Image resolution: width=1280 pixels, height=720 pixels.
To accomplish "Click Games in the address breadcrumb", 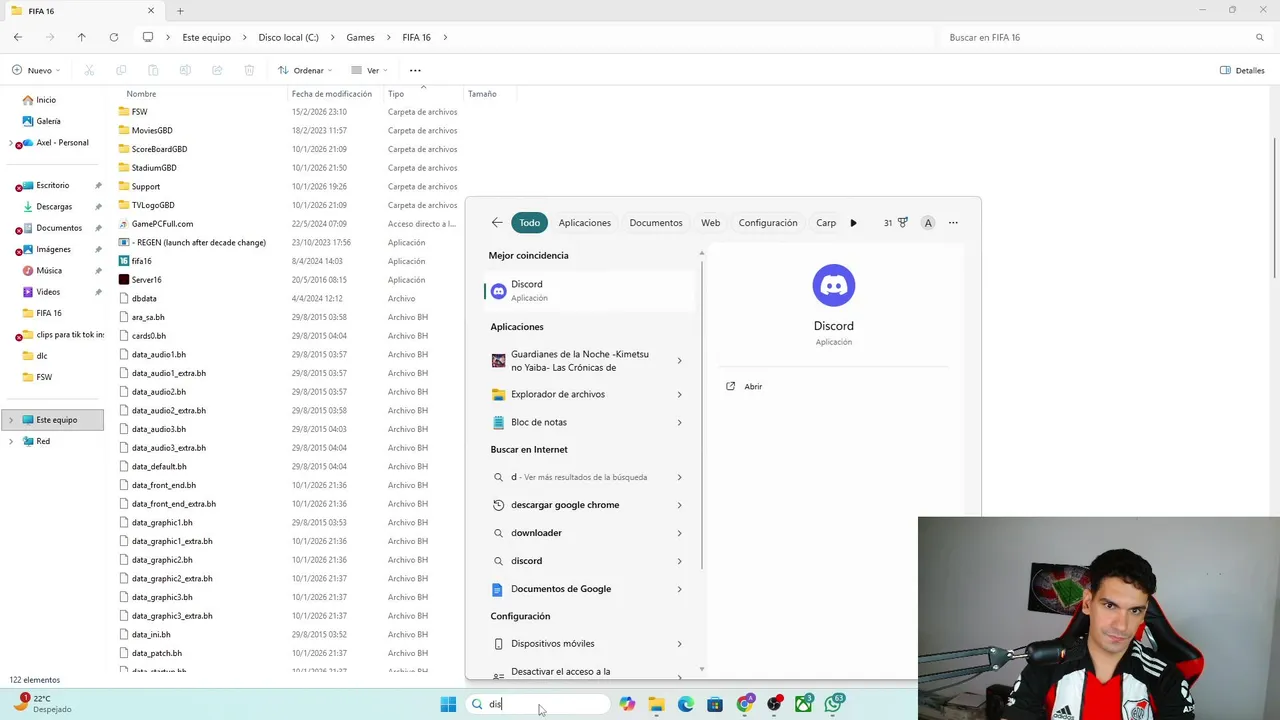I will coord(360,37).
